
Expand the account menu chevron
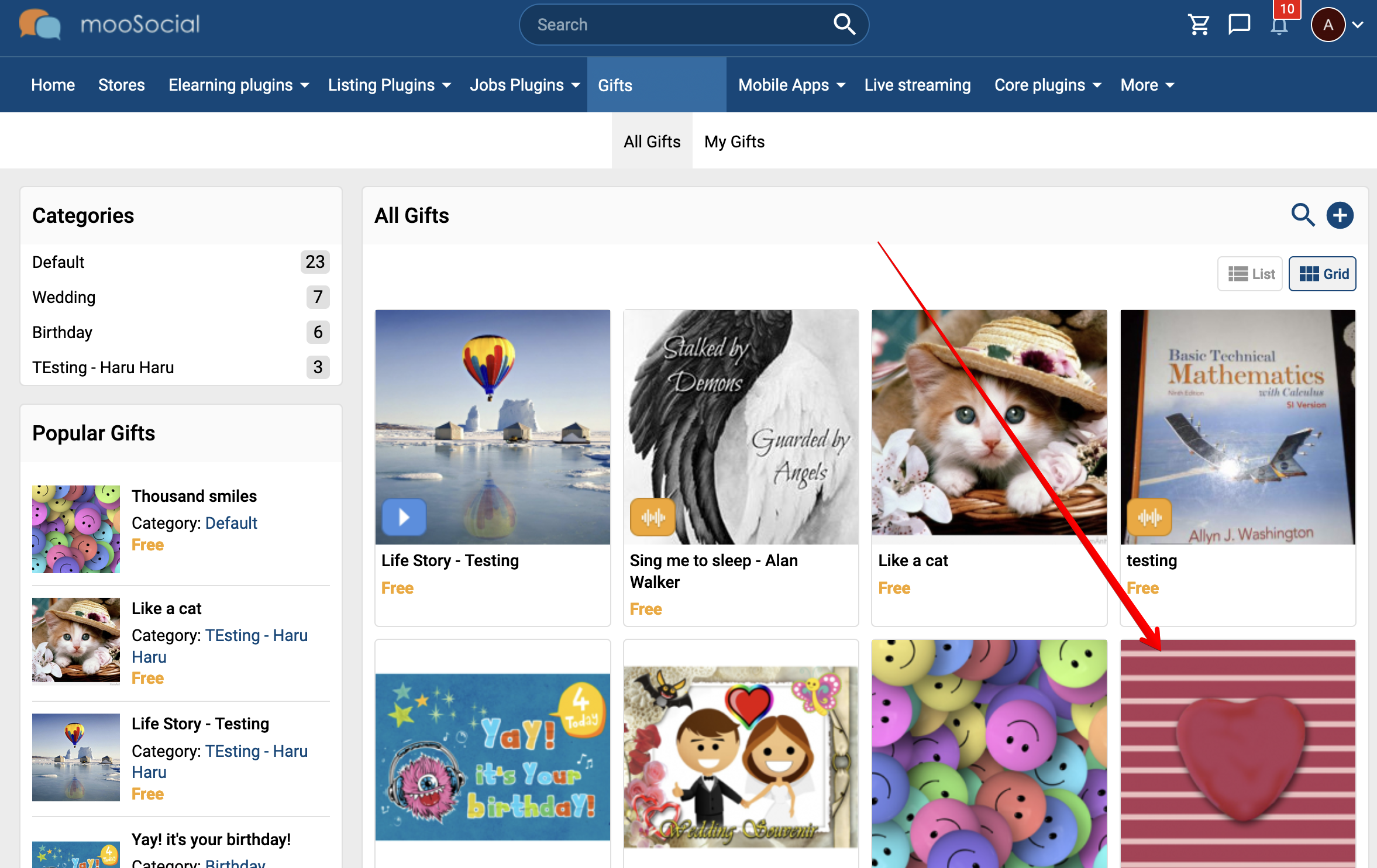tap(1358, 25)
